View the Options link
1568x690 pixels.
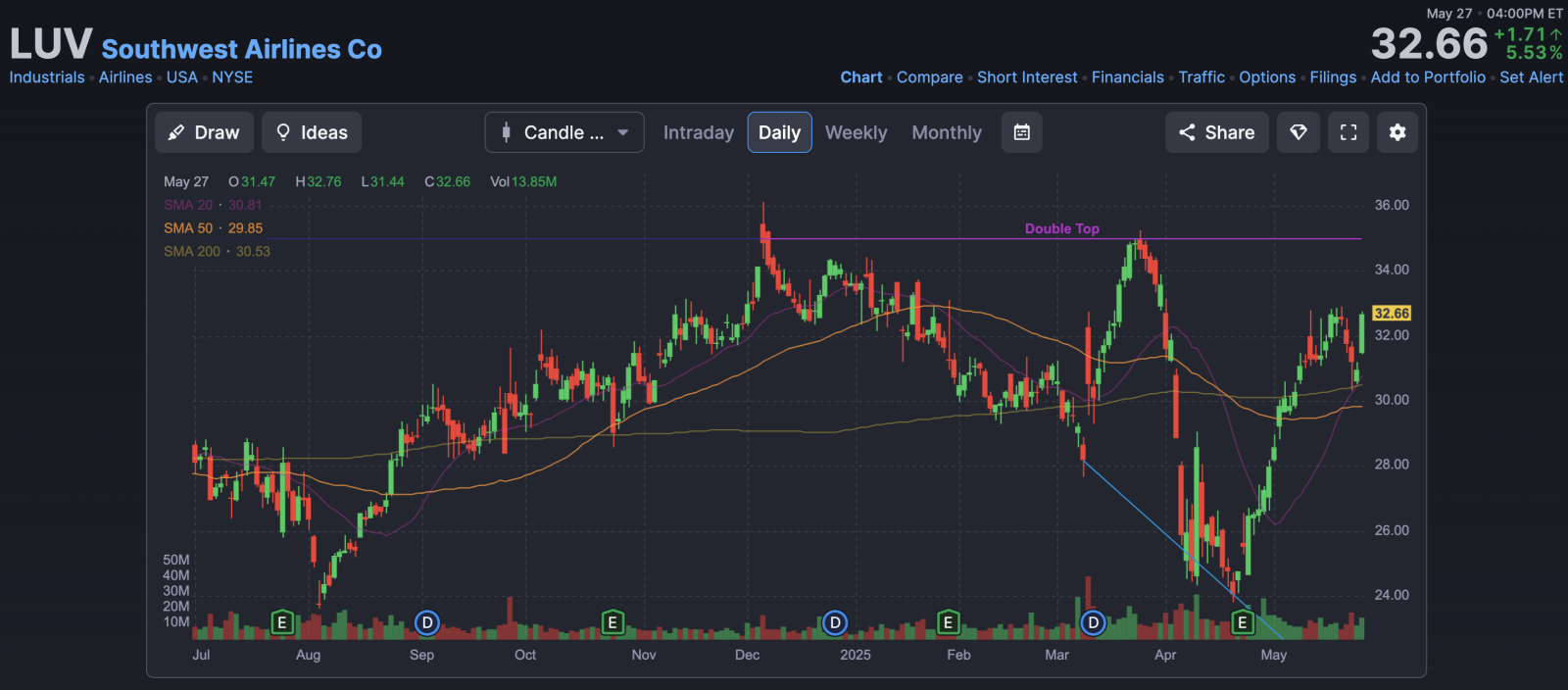[1267, 77]
